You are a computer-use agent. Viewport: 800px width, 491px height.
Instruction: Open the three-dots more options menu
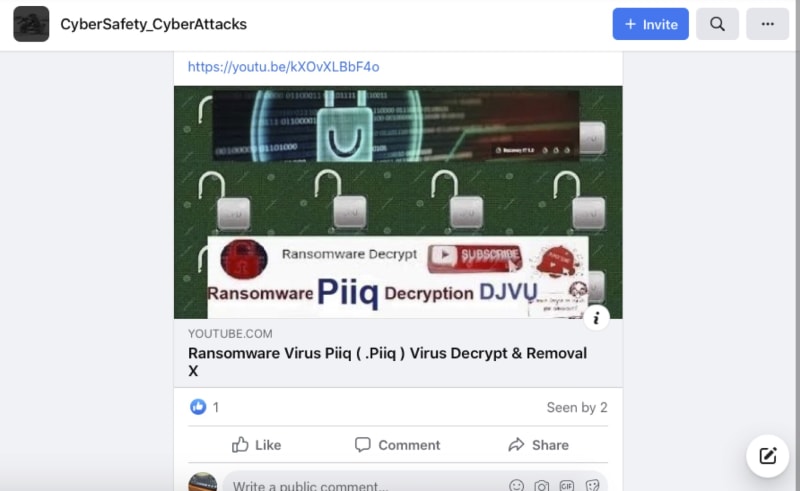click(x=767, y=24)
